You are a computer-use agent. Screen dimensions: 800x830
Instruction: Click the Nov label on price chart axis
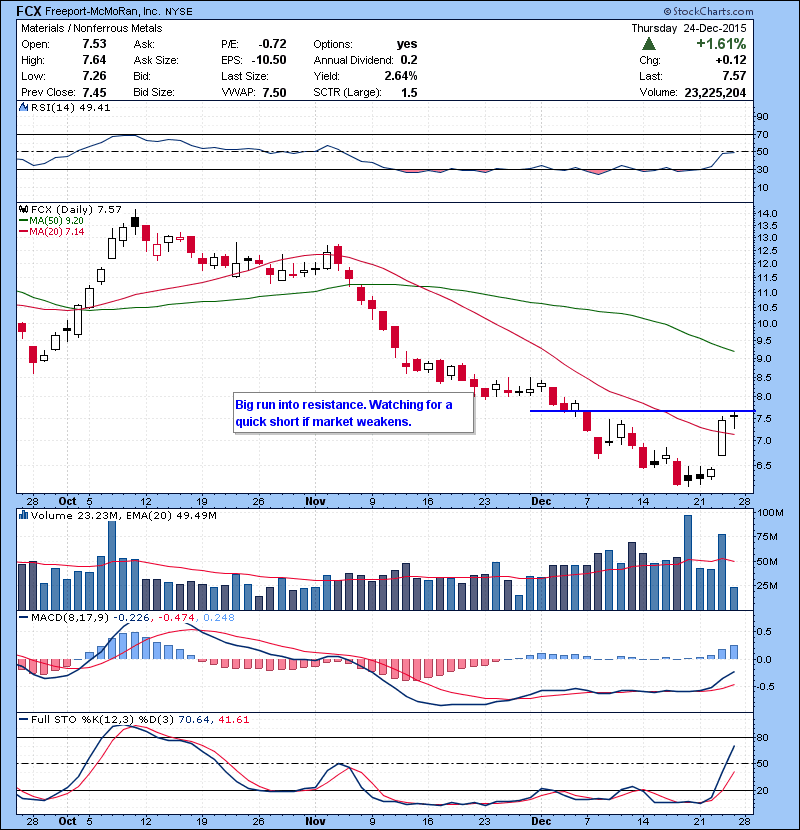(316, 501)
